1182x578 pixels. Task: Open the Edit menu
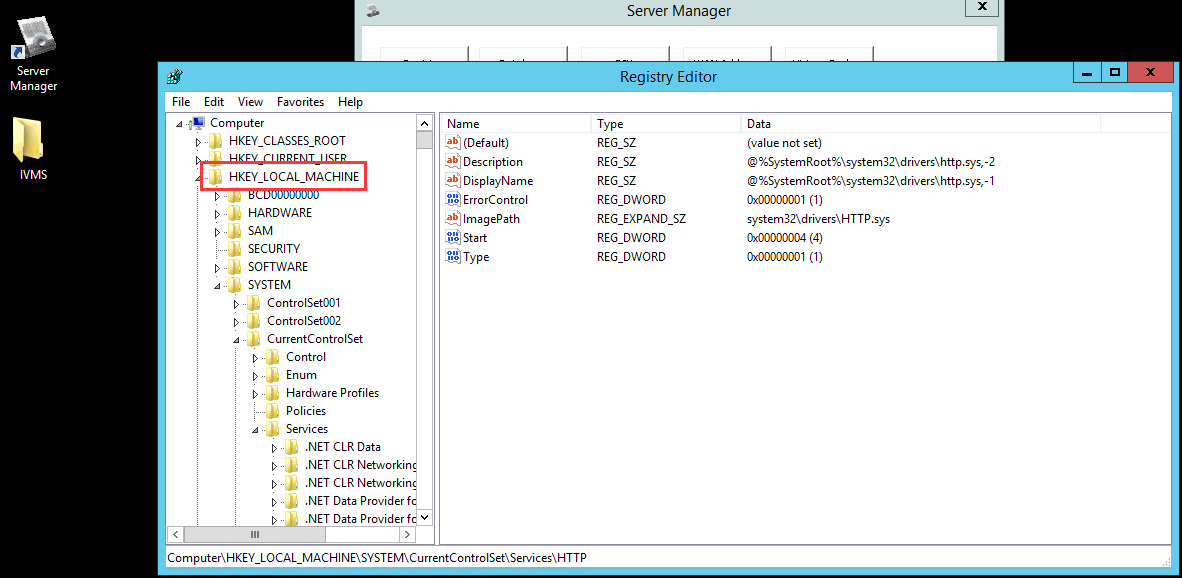214,102
